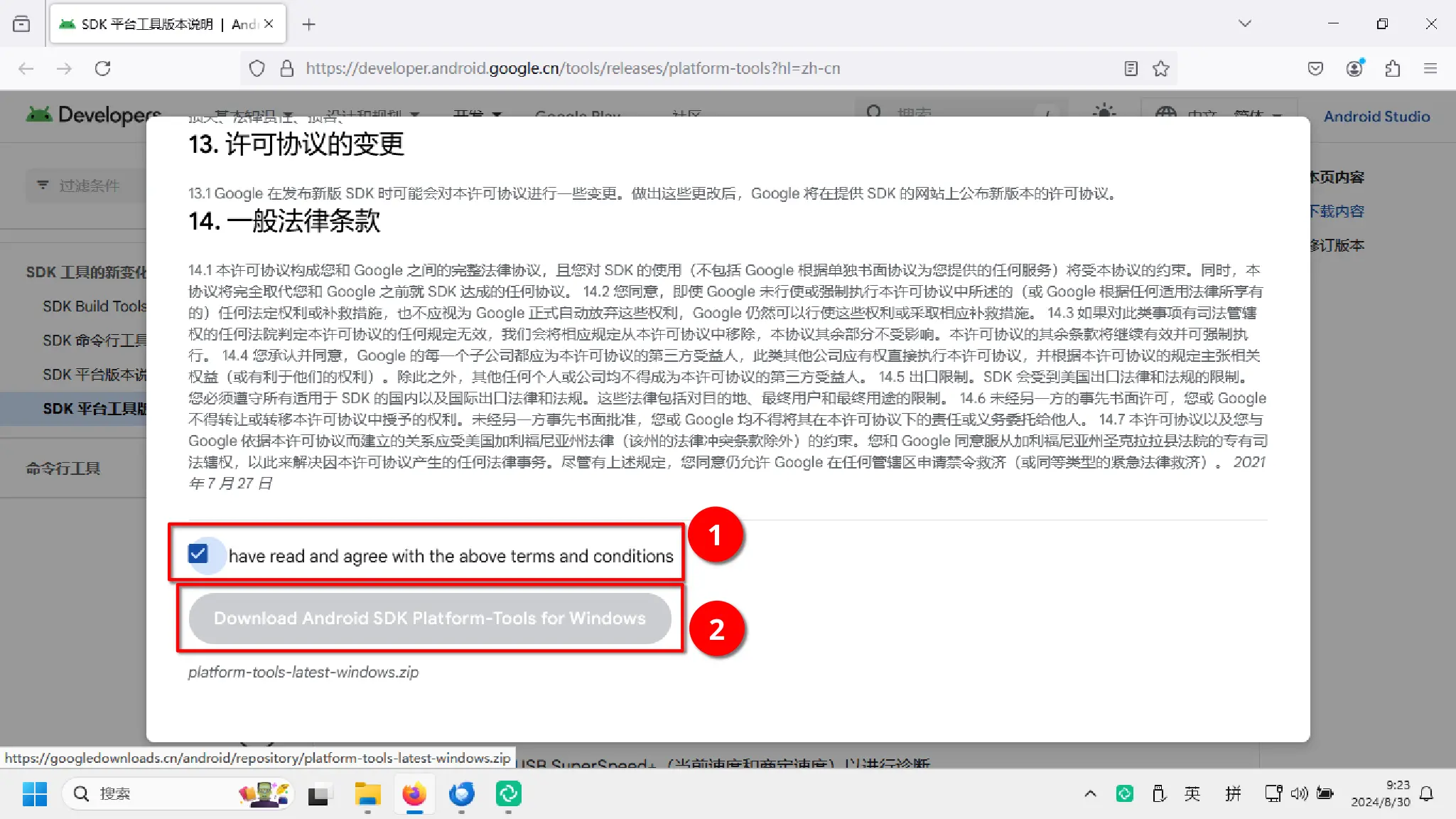The height and width of the screenshot is (819, 1456).
Task: Click the browser forward arrow
Action: coord(64,68)
